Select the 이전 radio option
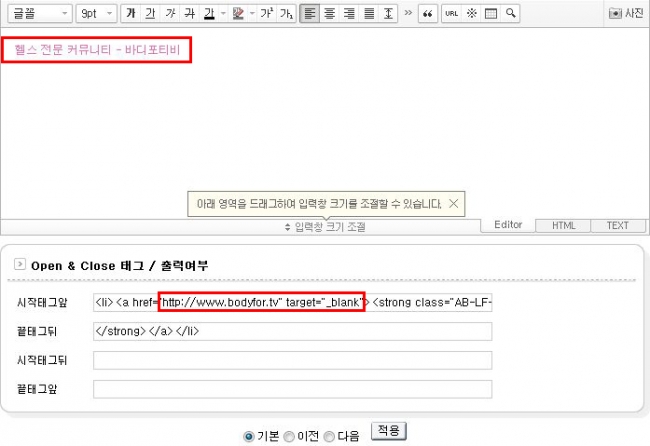Image resolution: width=650 pixels, height=446 pixels. (289, 436)
